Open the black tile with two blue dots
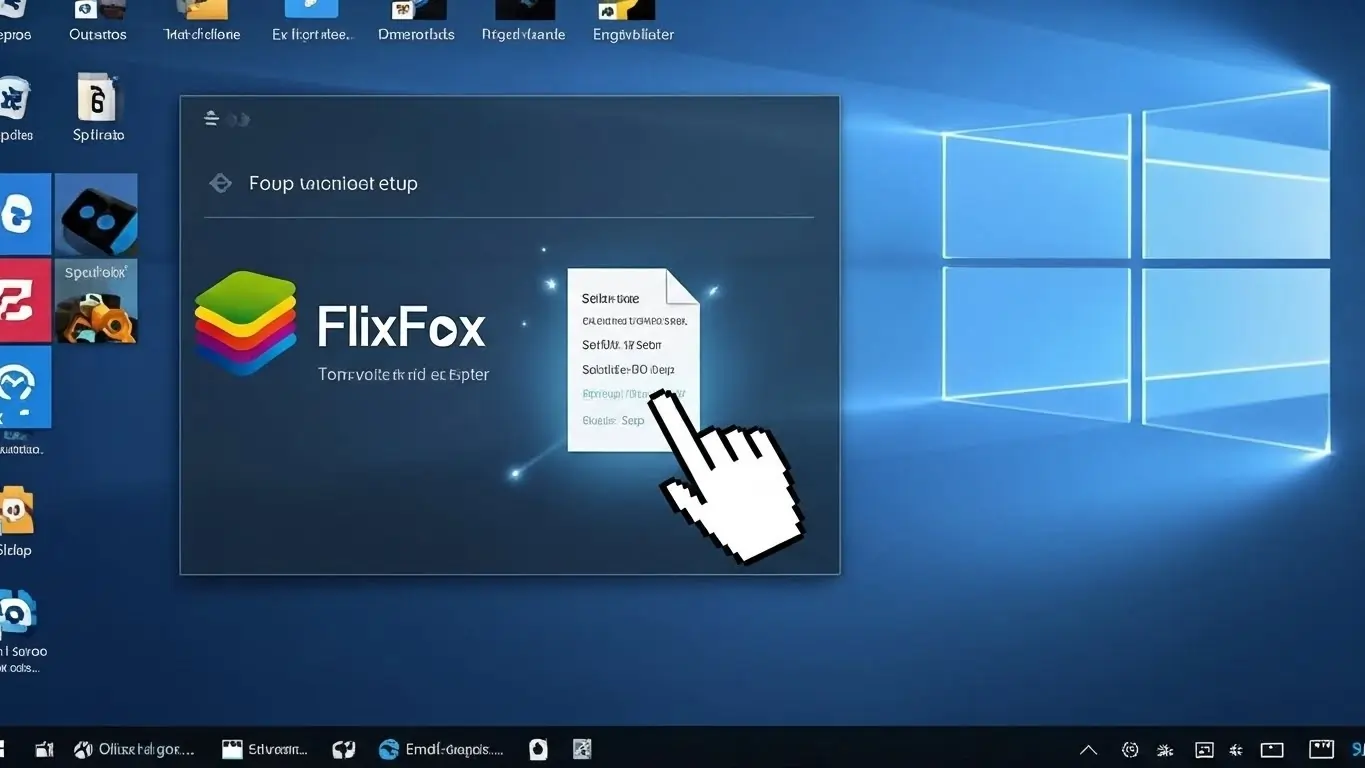This screenshot has height=768, width=1365. [96, 214]
